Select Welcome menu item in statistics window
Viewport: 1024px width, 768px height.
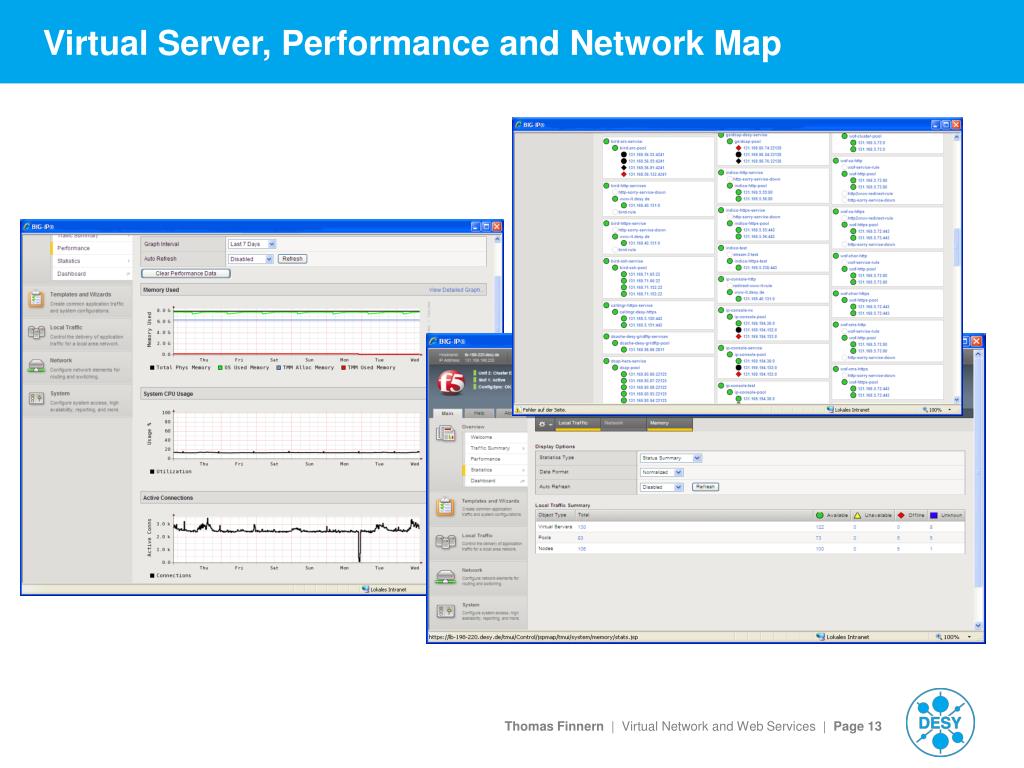(481, 438)
